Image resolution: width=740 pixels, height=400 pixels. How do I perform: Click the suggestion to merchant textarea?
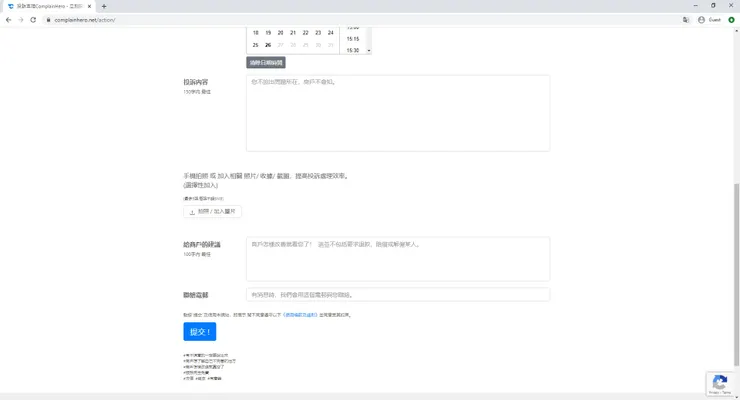coord(398,259)
